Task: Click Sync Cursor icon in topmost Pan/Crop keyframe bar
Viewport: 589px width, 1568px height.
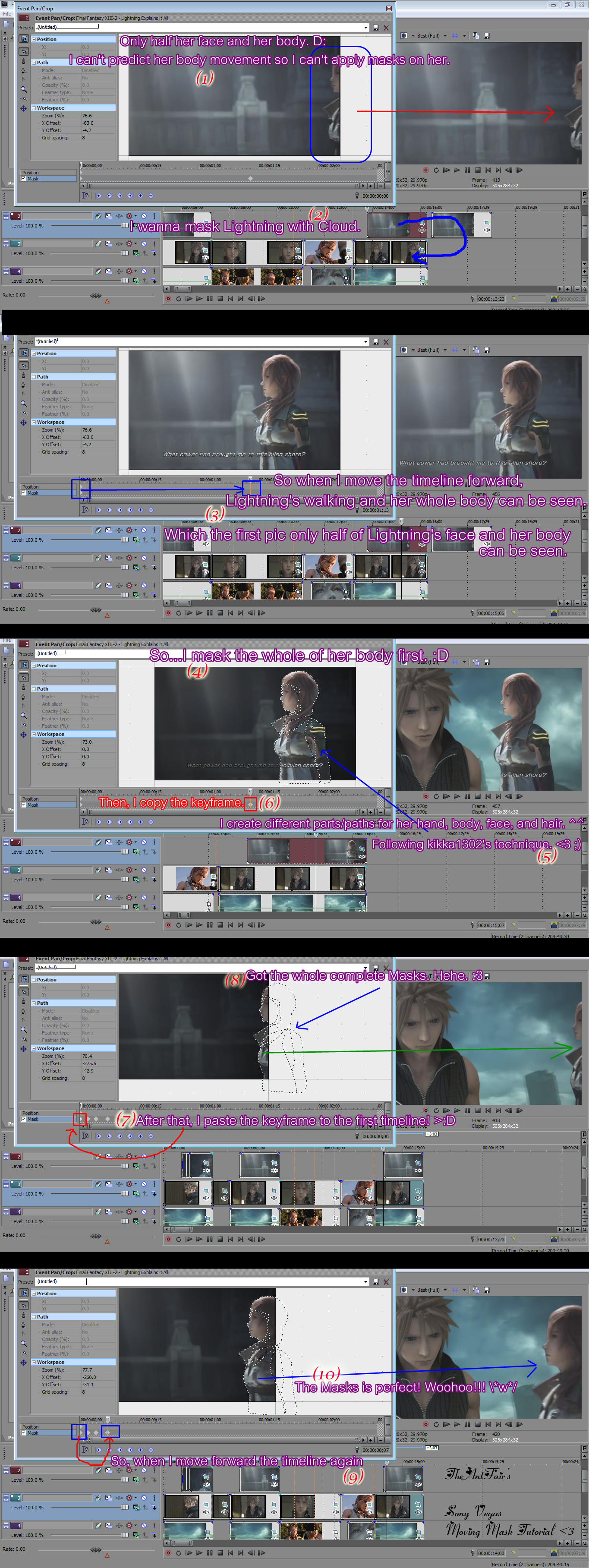Action: tap(85, 196)
